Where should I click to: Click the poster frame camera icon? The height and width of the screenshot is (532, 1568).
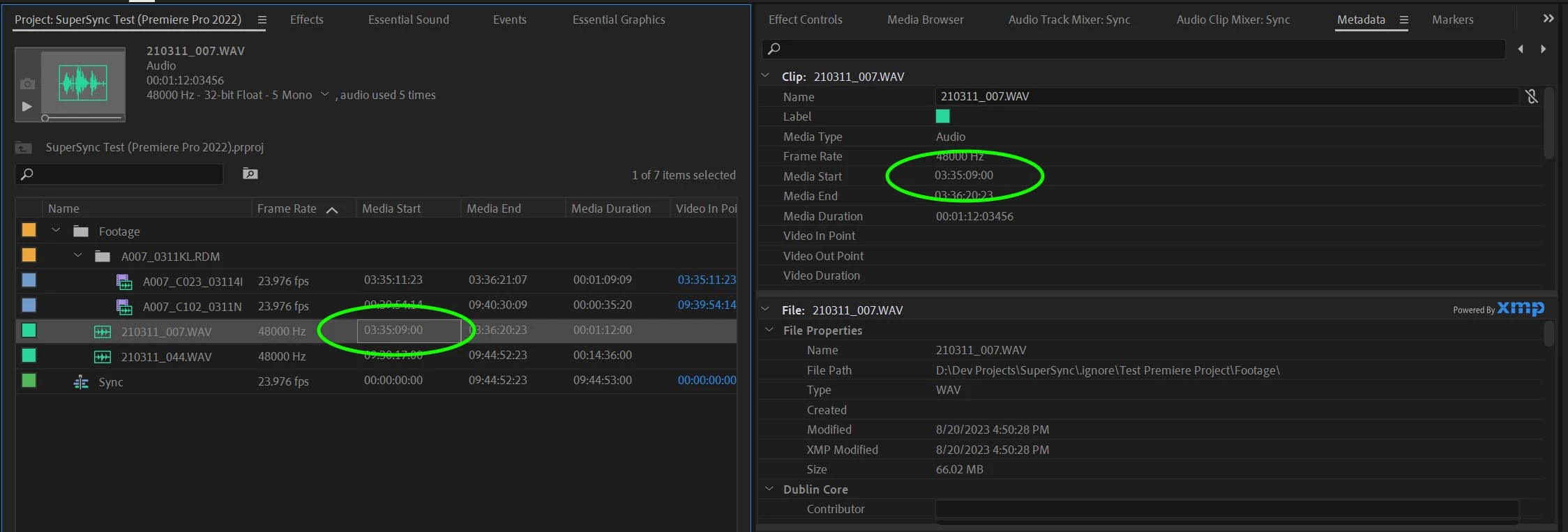click(27, 84)
